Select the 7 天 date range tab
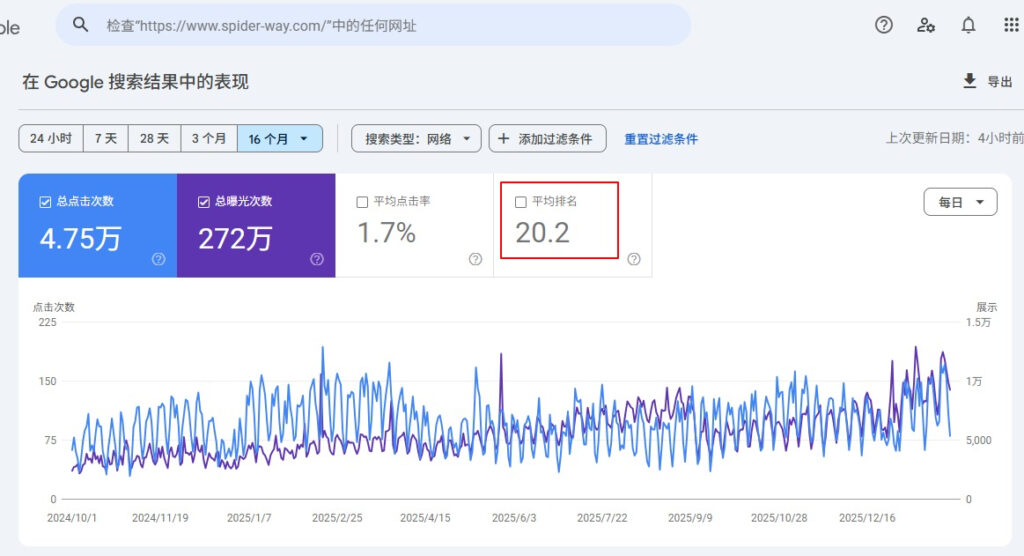Screen dimensions: 1024x556 [105, 139]
